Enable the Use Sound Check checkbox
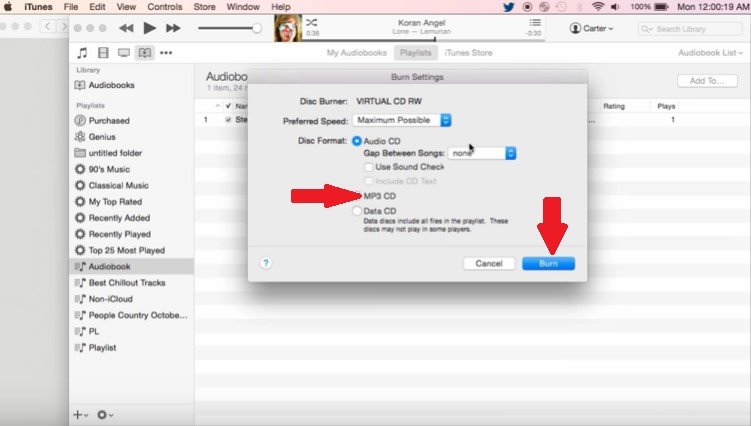Viewport: 751px width, 426px height. tap(368, 167)
